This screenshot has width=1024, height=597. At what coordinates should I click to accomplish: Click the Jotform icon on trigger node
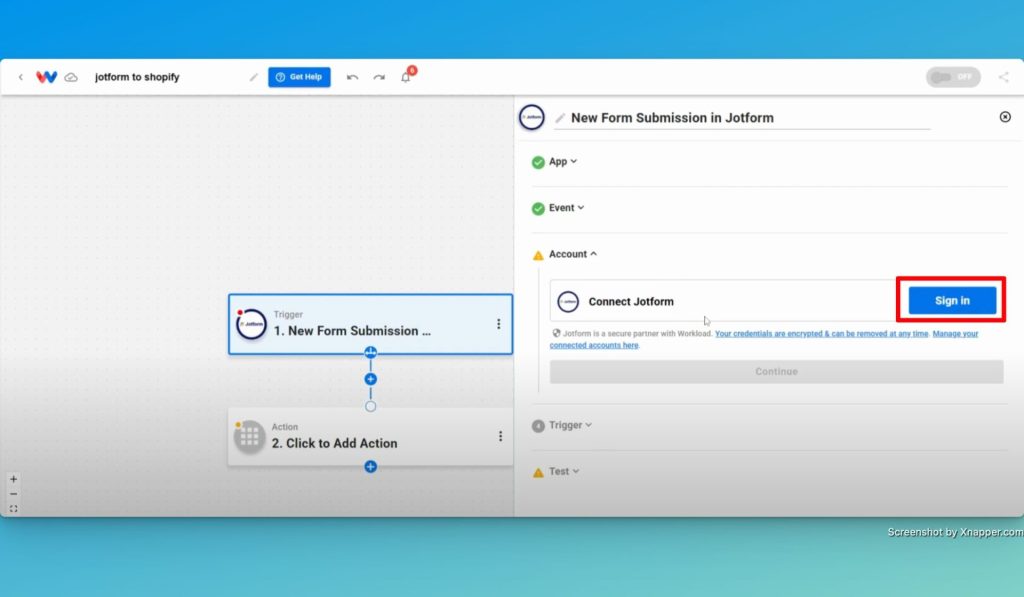pyautogui.click(x=251, y=324)
